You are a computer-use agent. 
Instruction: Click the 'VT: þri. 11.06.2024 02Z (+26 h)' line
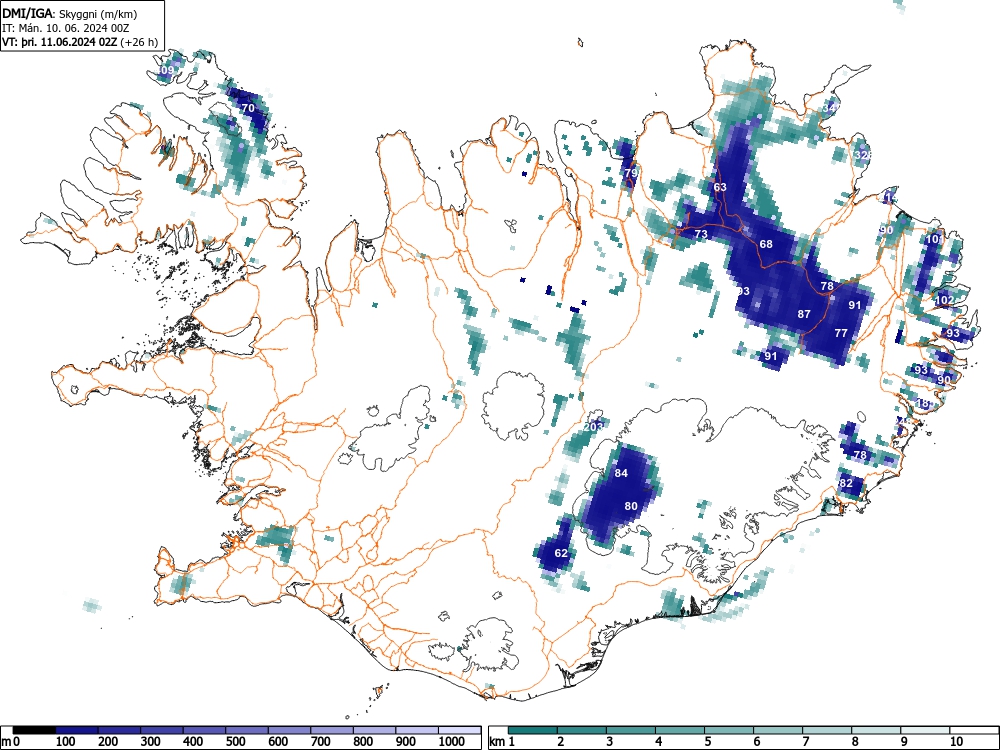pyautogui.click(x=80, y=42)
